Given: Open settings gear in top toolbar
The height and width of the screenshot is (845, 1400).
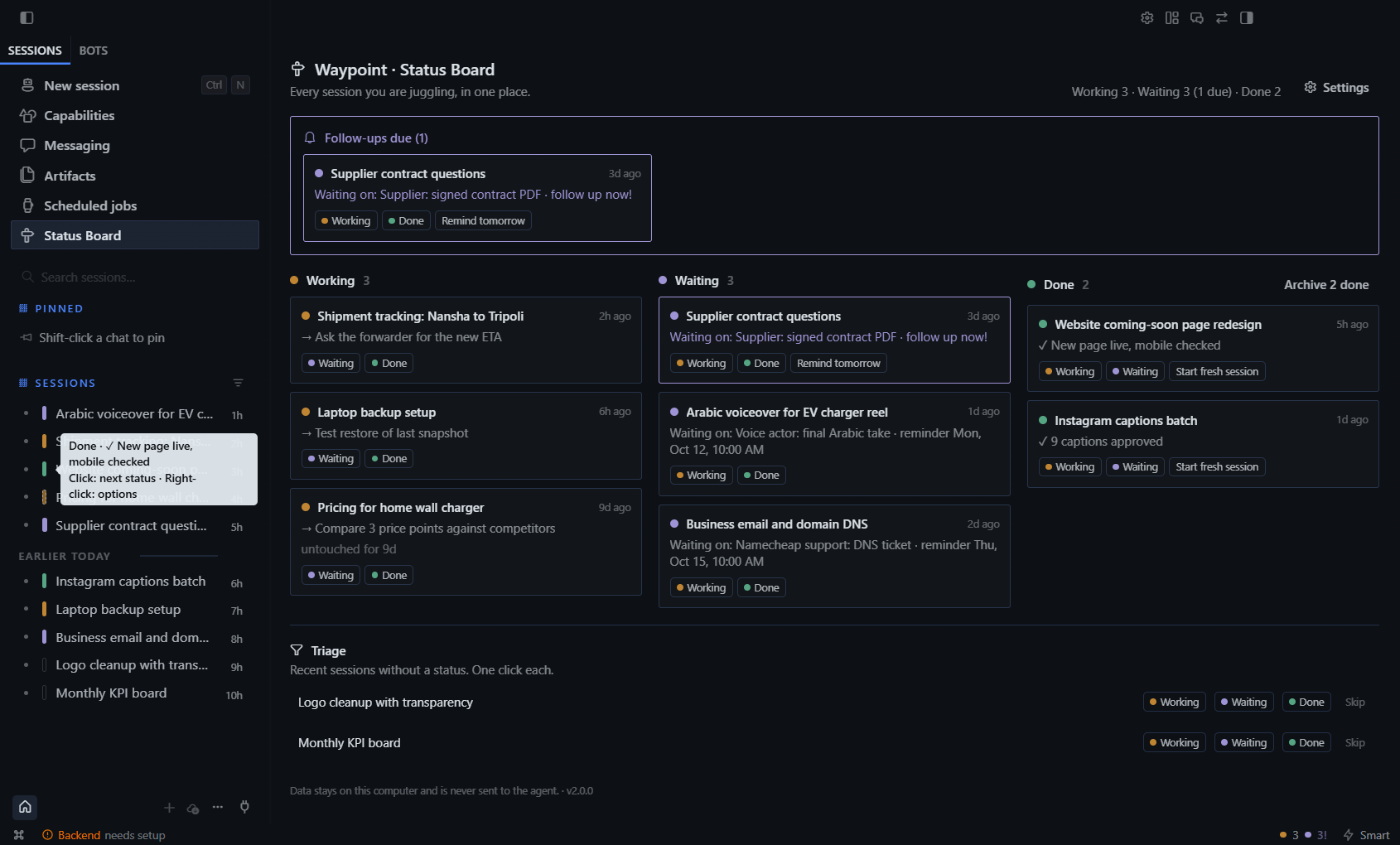Looking at the screenshot, I should (1147, 17).
